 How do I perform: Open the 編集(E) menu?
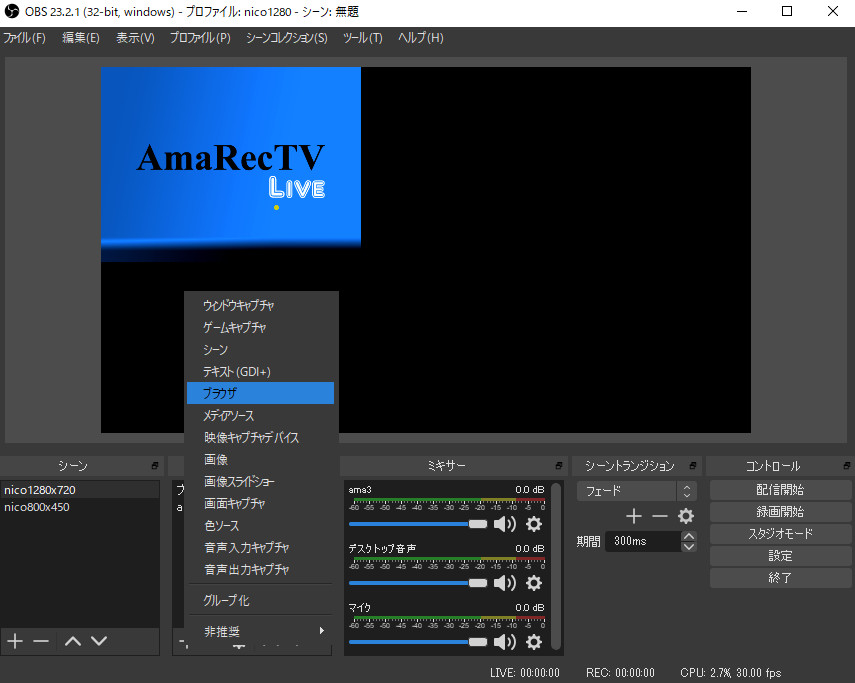coord(81,38)
